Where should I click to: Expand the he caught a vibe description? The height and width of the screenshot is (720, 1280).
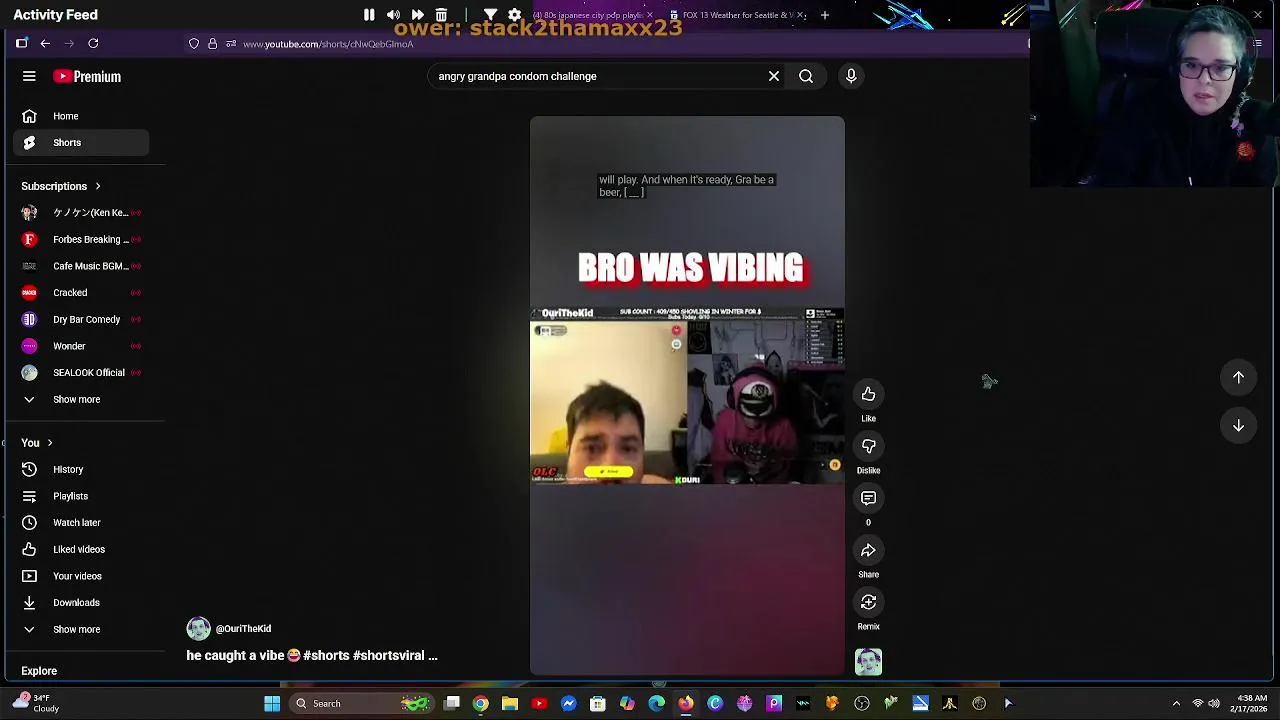pyautogui.click(x=312, y=656)
